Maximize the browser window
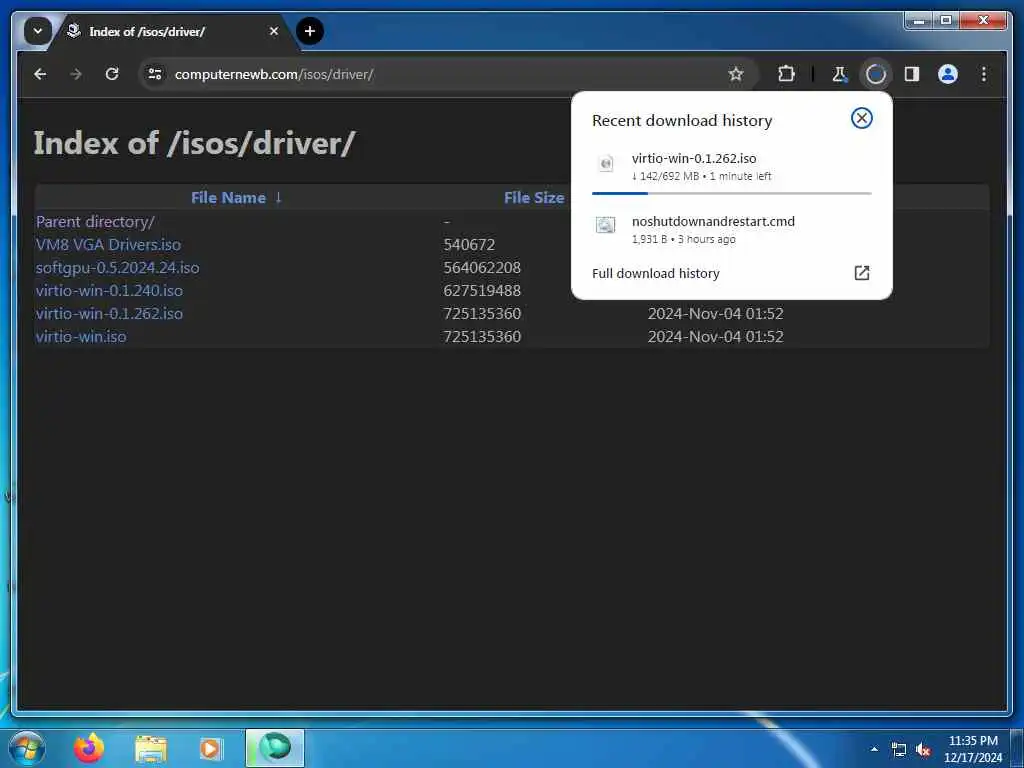1024x768 pixels. click(x=946, y=21)
